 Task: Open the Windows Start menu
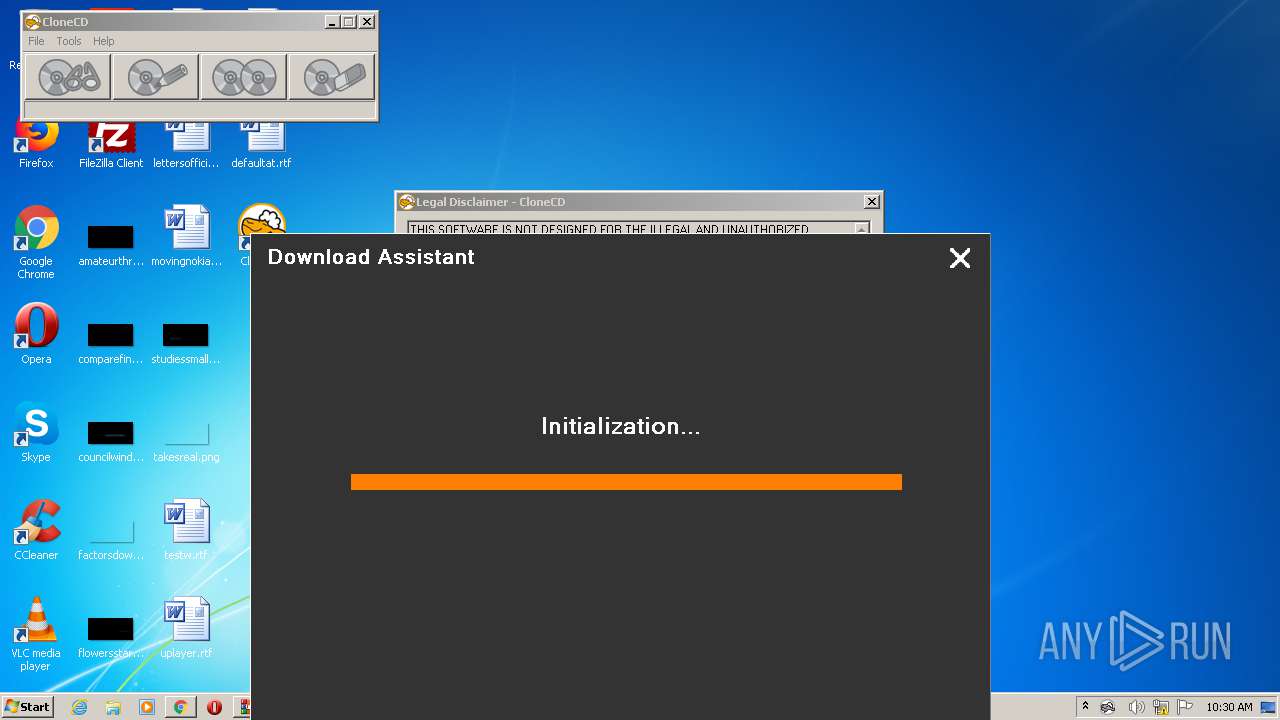click(x=27, y=706)
